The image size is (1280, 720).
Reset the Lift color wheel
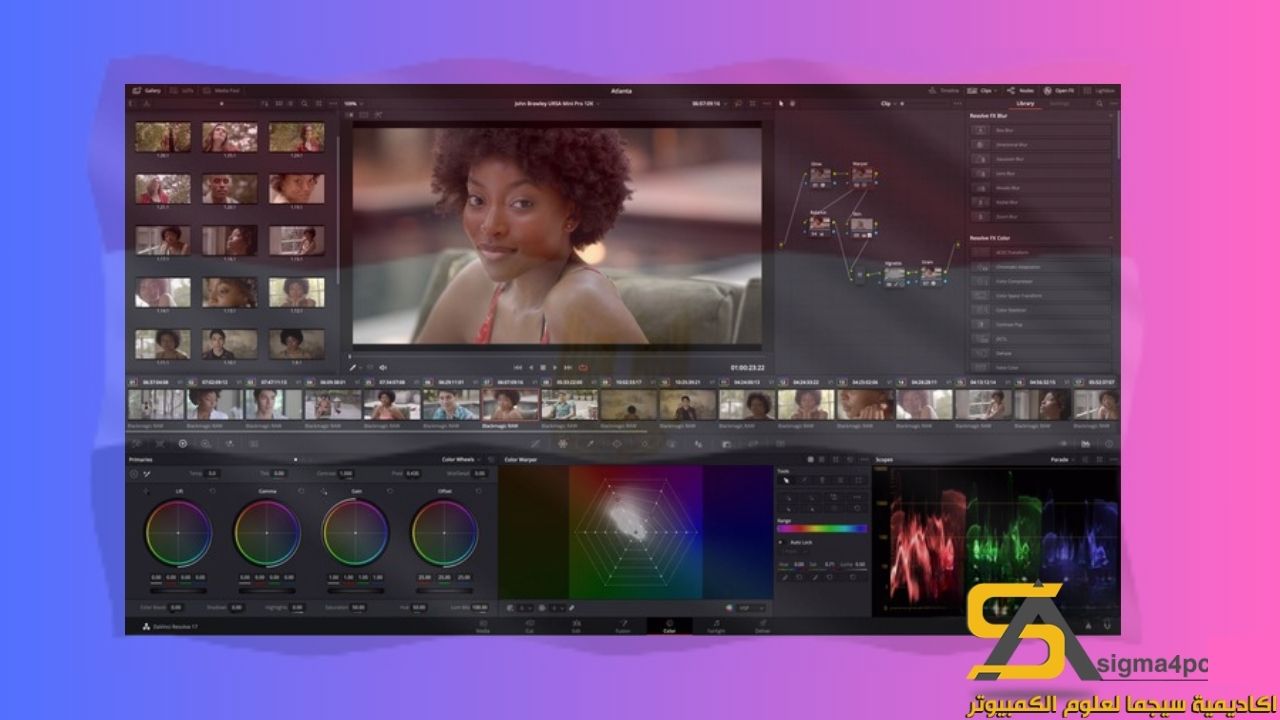212,491
